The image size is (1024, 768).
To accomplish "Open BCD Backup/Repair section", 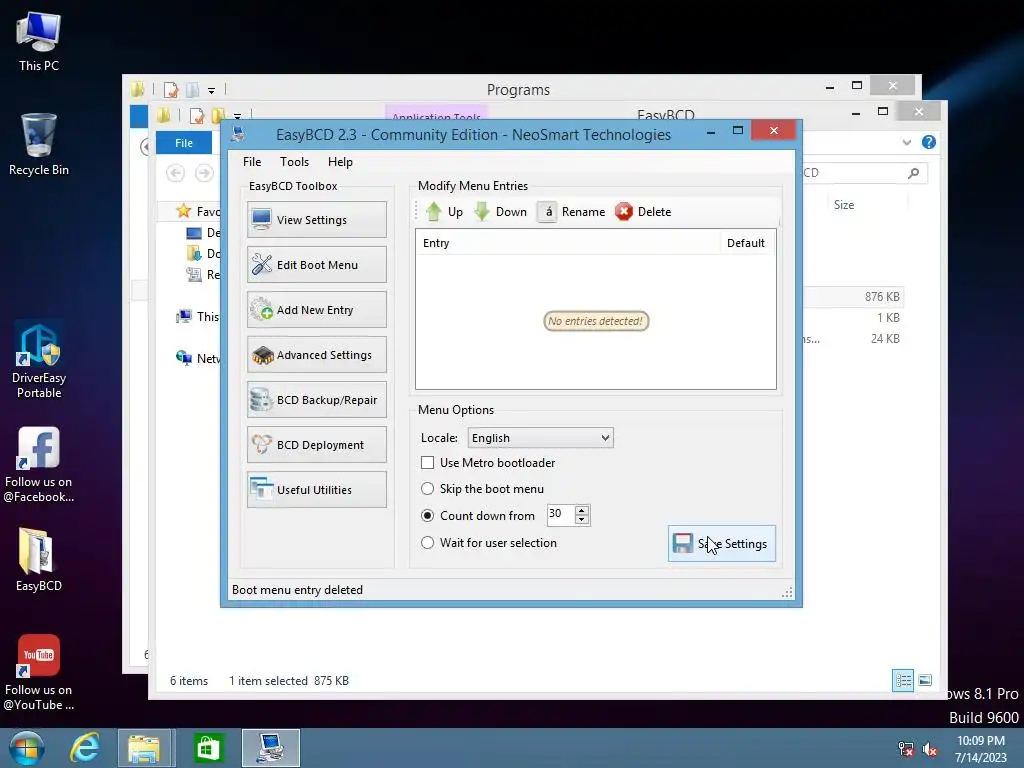I will pyautogui.click(x=317, y=400).
